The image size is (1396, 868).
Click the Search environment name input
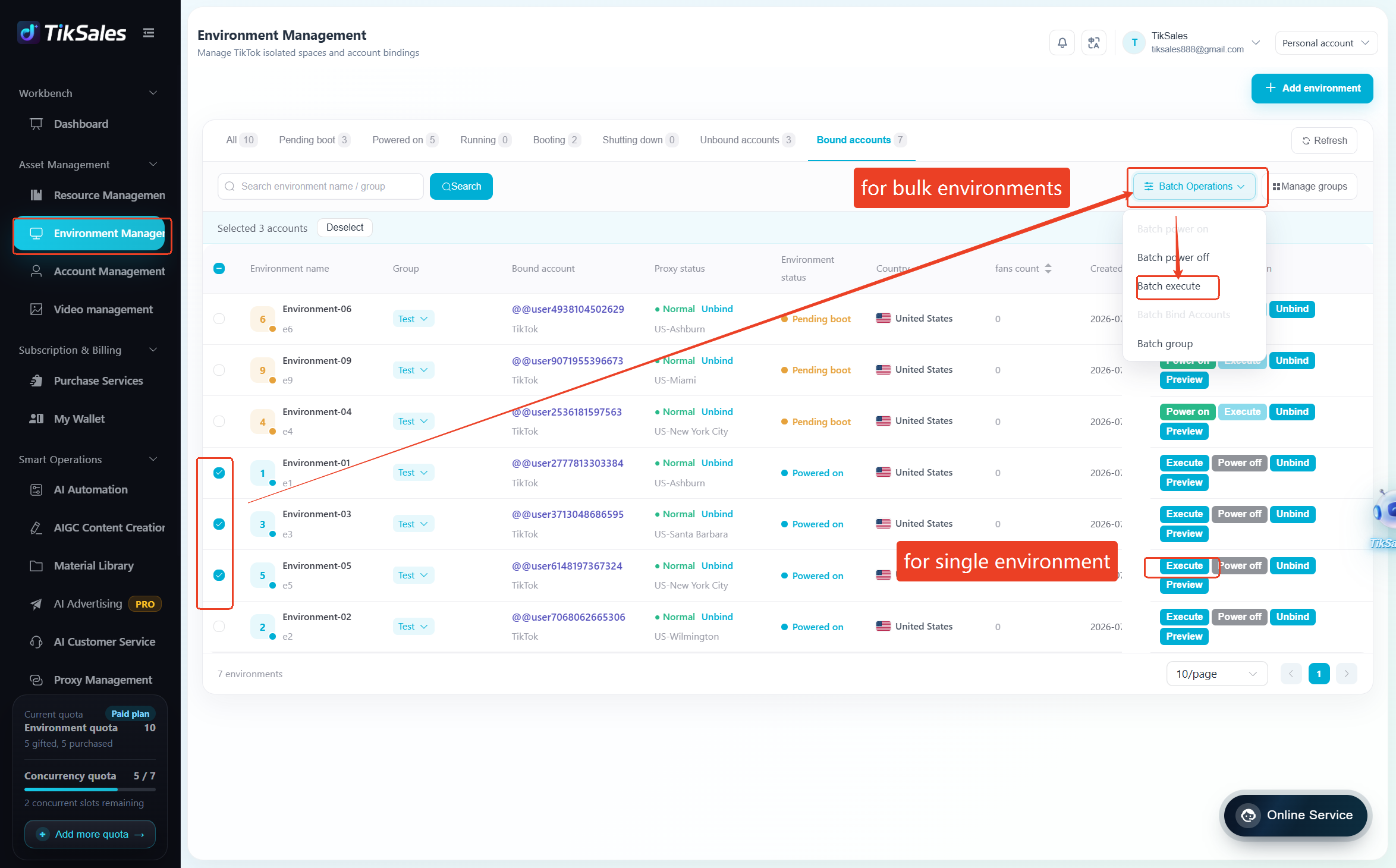[x=320, y=186]
